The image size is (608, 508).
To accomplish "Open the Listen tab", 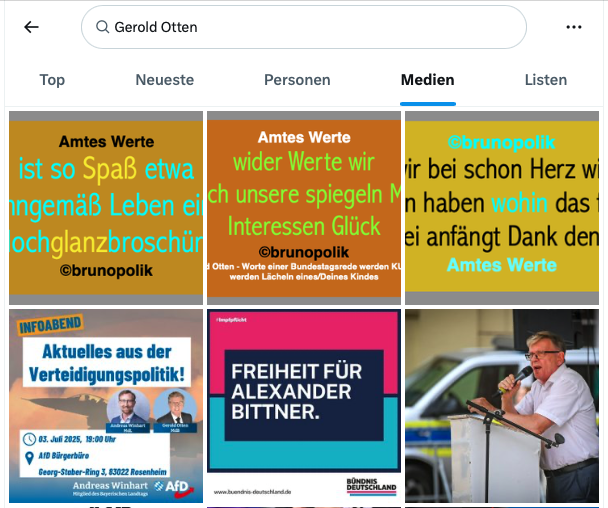I will [x=546, y=80].
